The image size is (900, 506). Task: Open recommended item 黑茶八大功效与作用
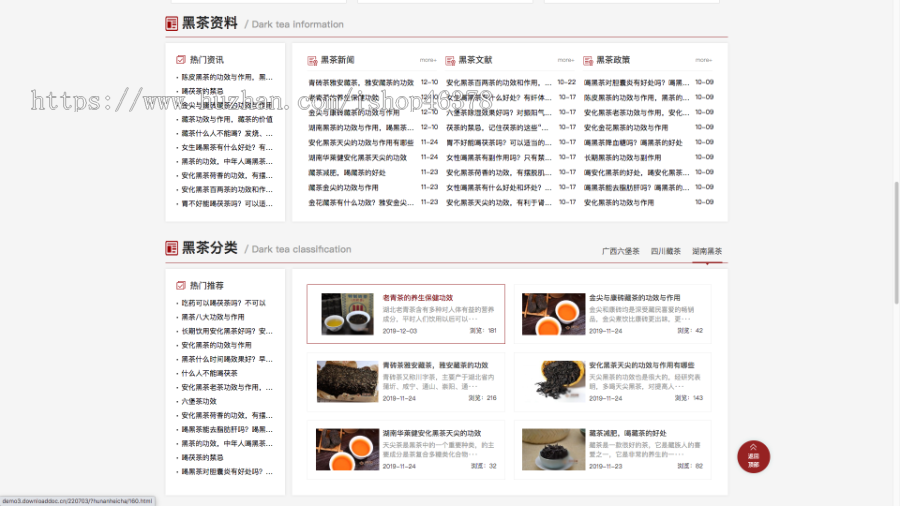pyautogui.click(x=213, y=317)
